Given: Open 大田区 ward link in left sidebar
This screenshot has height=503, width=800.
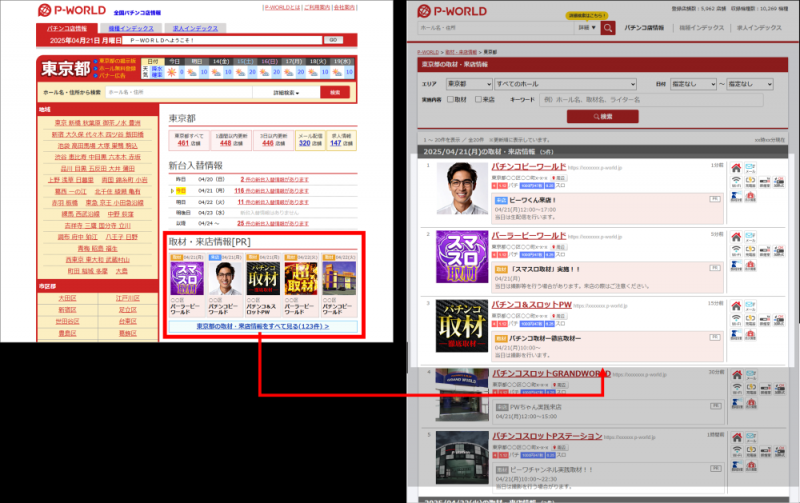Looking at the screenshot, I should coord(67,298).
